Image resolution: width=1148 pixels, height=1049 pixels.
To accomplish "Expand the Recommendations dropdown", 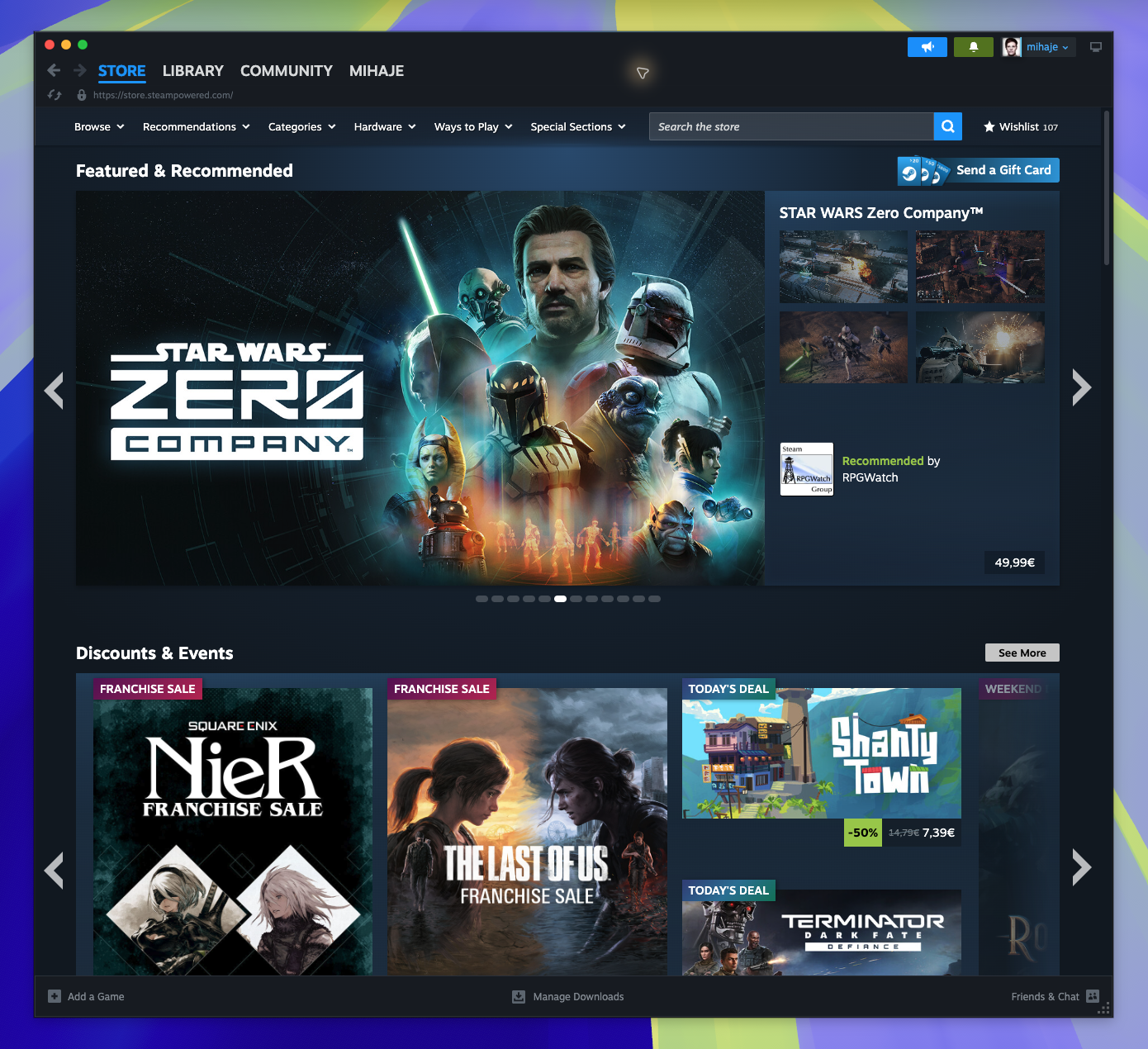I will click(x=197, y=126).
